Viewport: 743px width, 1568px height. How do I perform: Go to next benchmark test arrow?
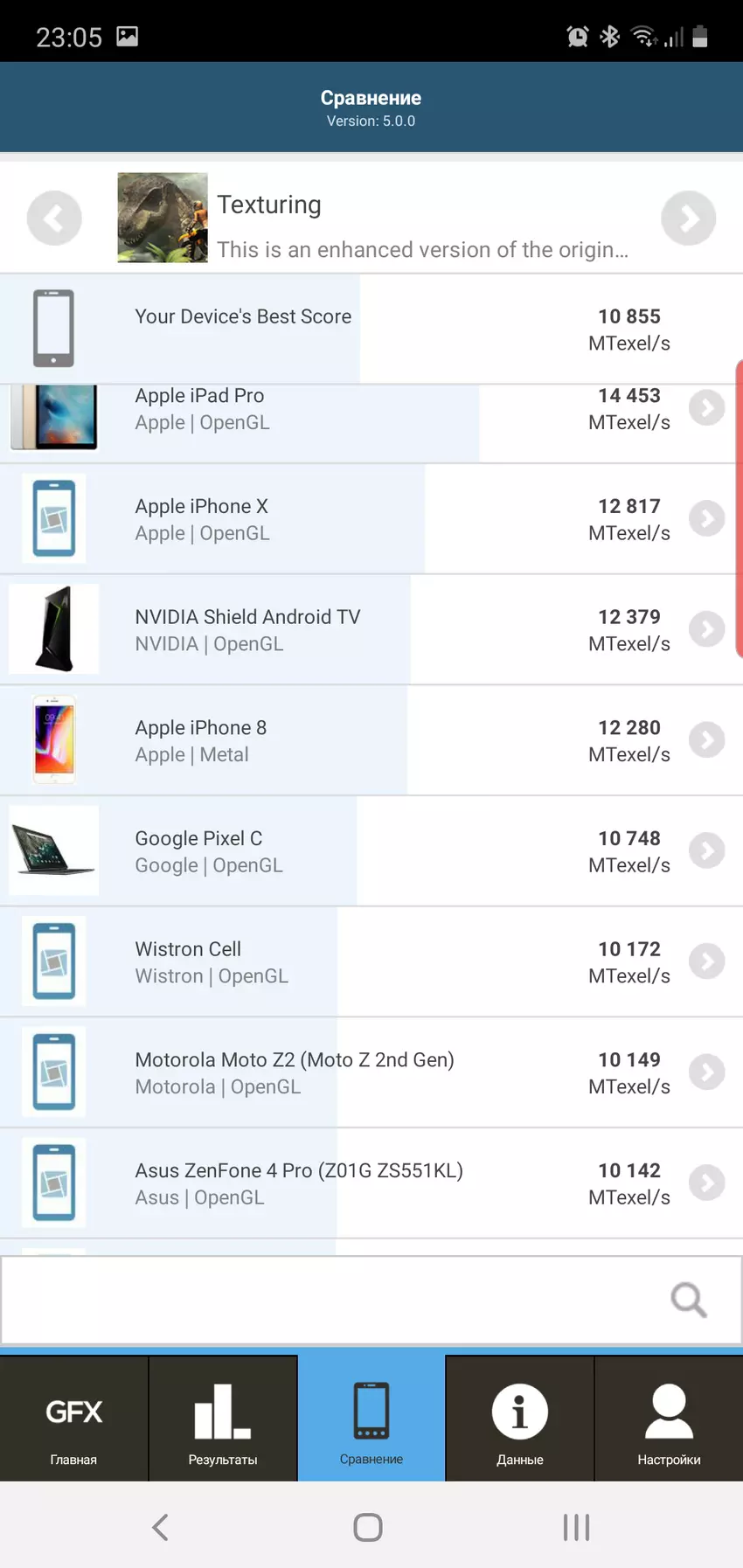(x=688, y=219)
